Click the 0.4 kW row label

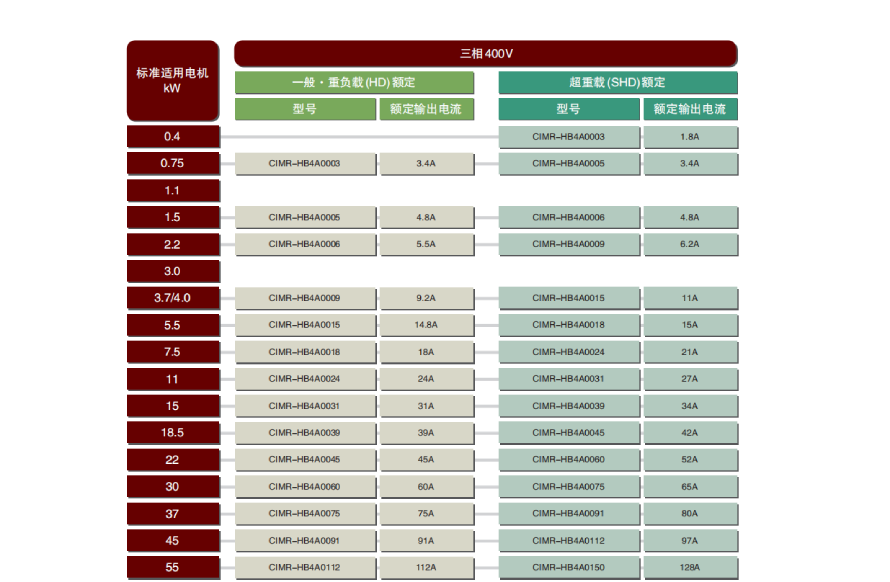(172, 137)
